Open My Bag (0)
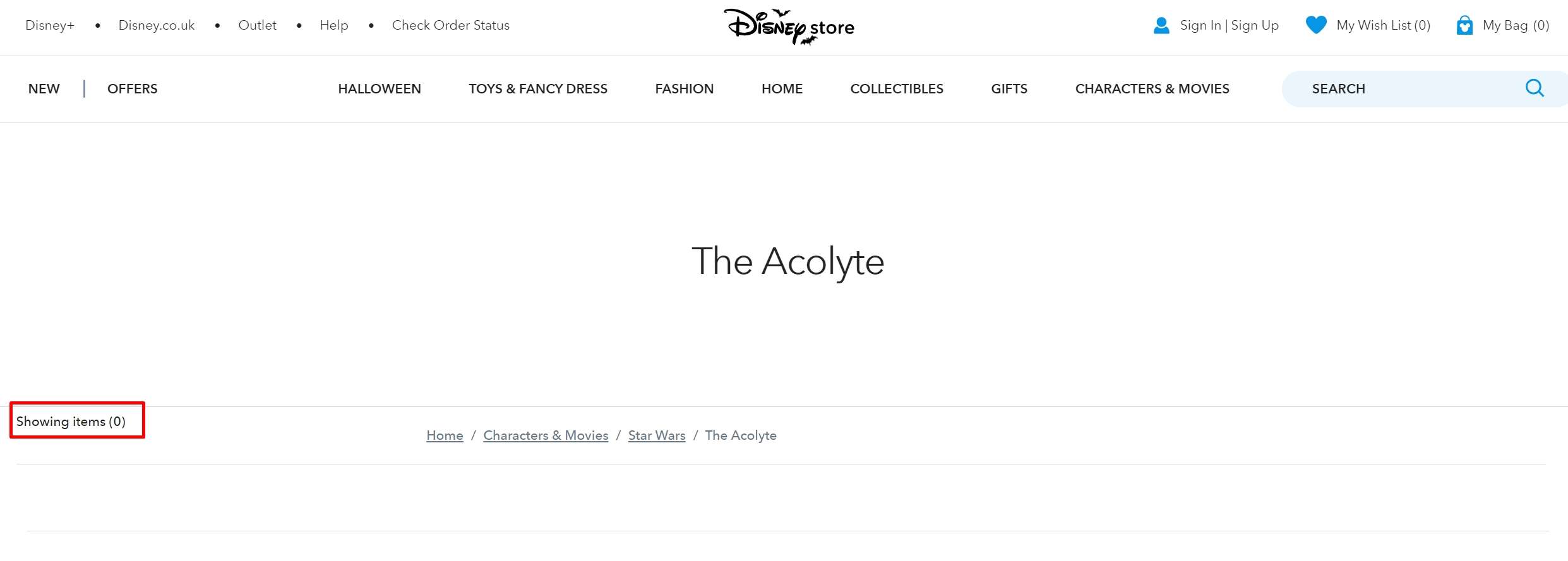This screenshot has width=1568, height=561. (x=1516, y=25)
